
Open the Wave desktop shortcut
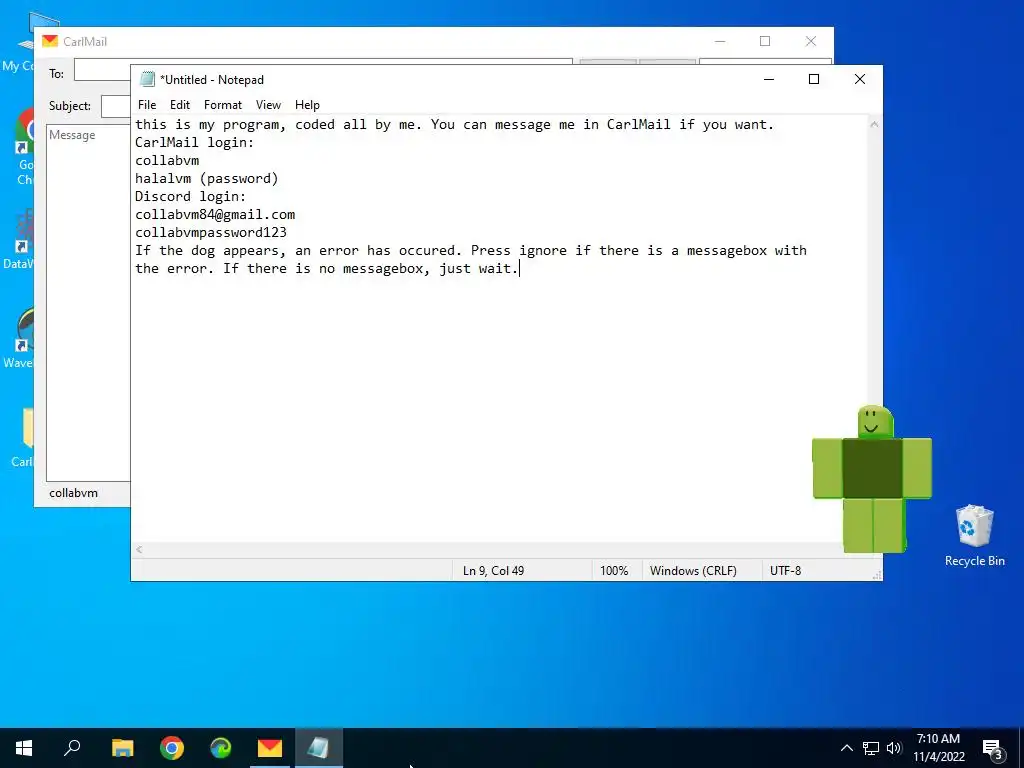18,338
